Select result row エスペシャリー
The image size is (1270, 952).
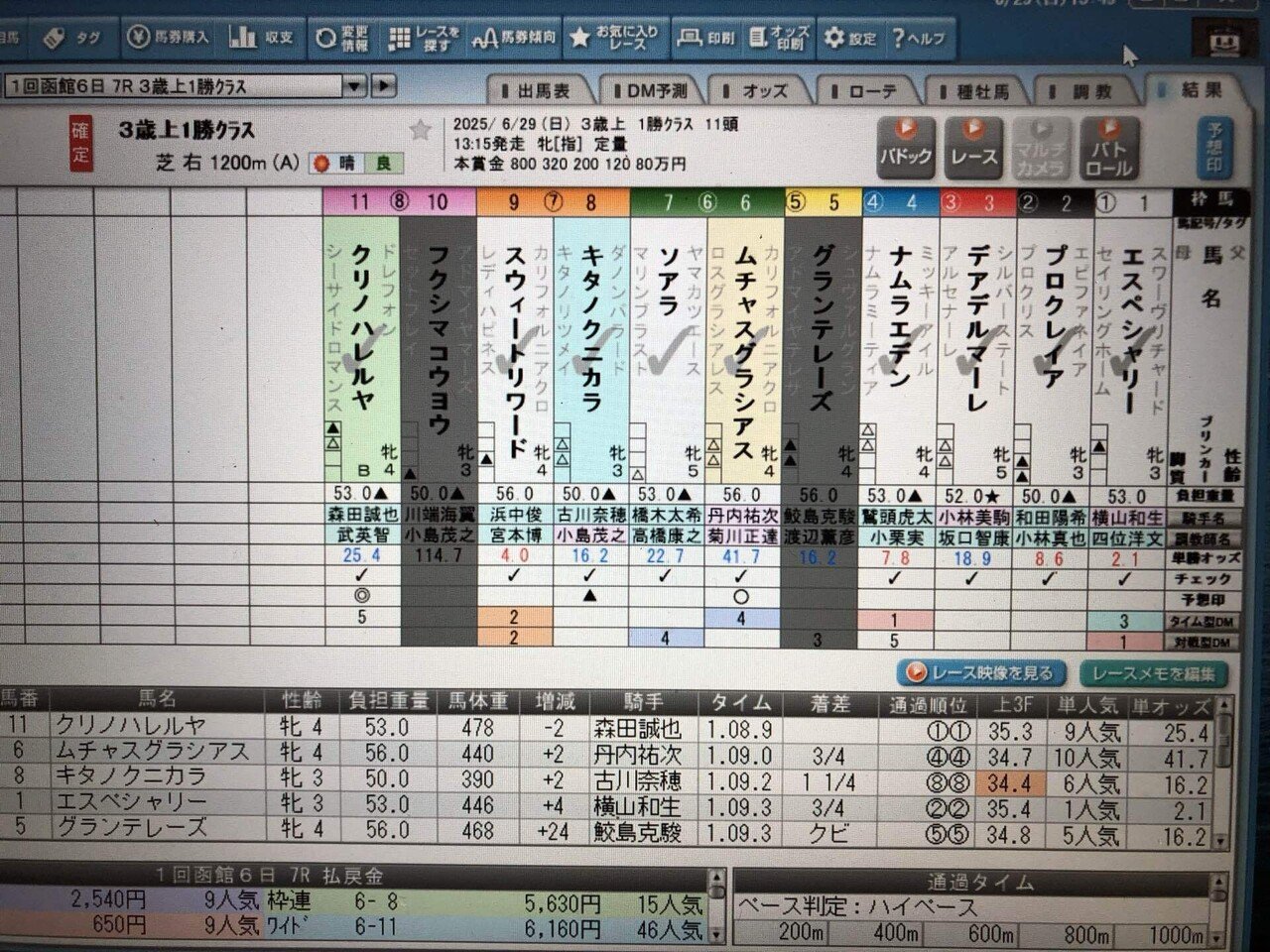point(605,805)
